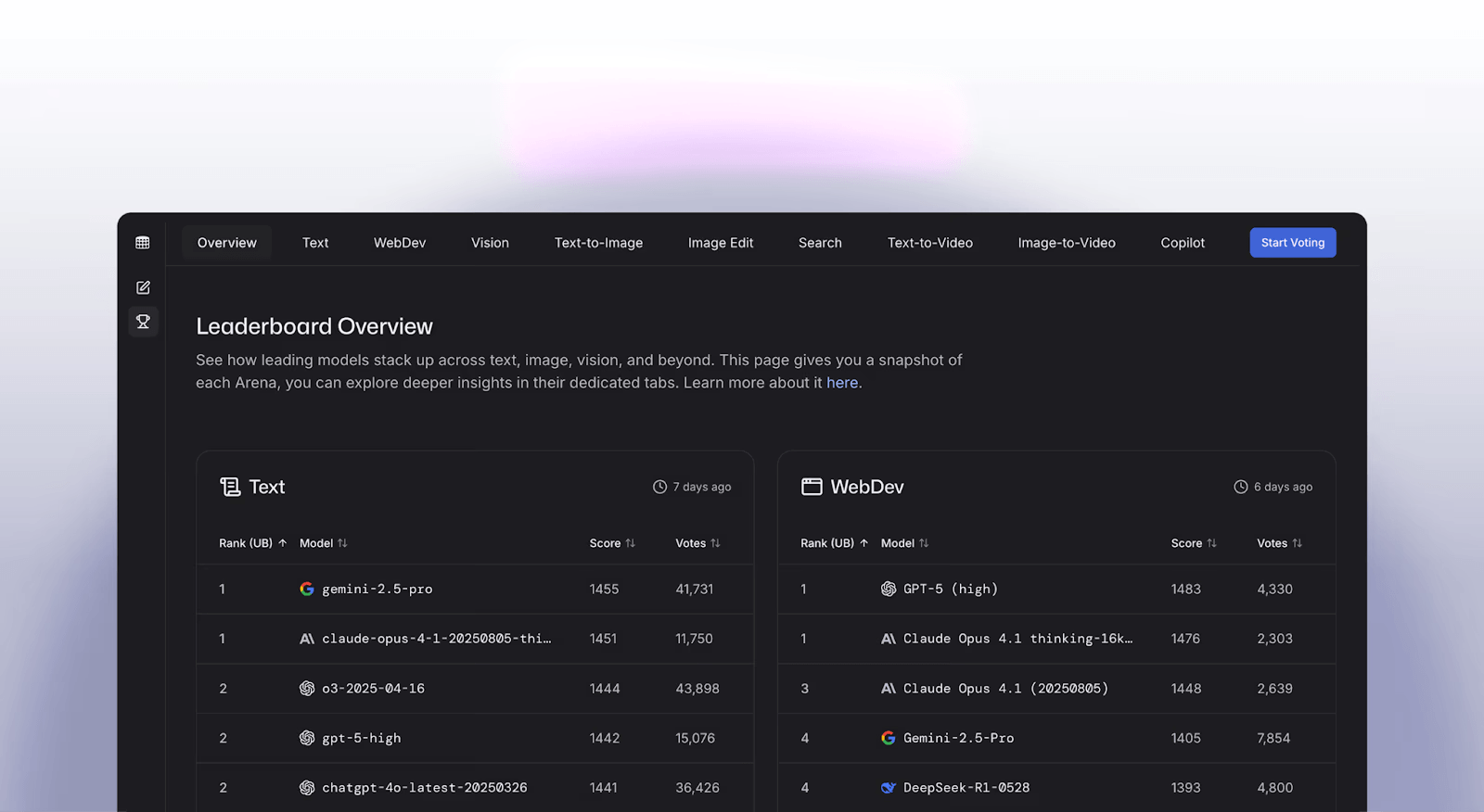The image size is (1484, 812).
Task: Sort WebDev table by Score
Action: tap(1194, 543)
